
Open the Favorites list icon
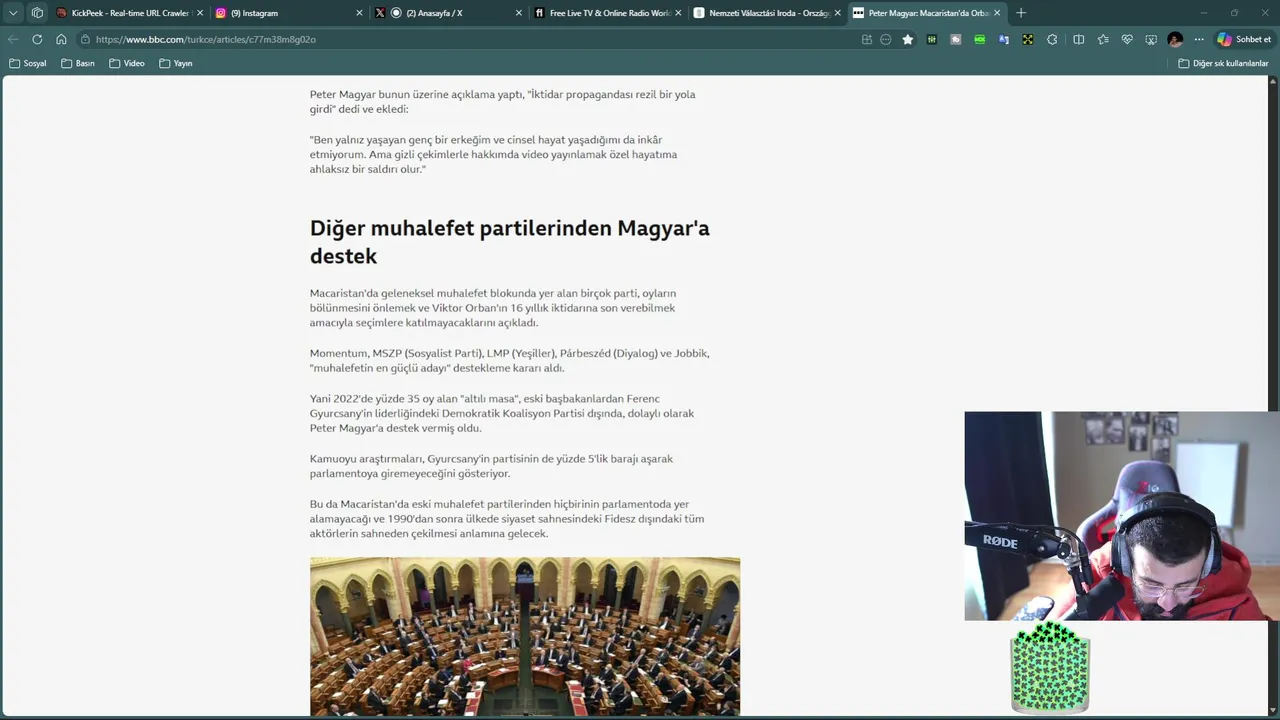(1103, 39)
